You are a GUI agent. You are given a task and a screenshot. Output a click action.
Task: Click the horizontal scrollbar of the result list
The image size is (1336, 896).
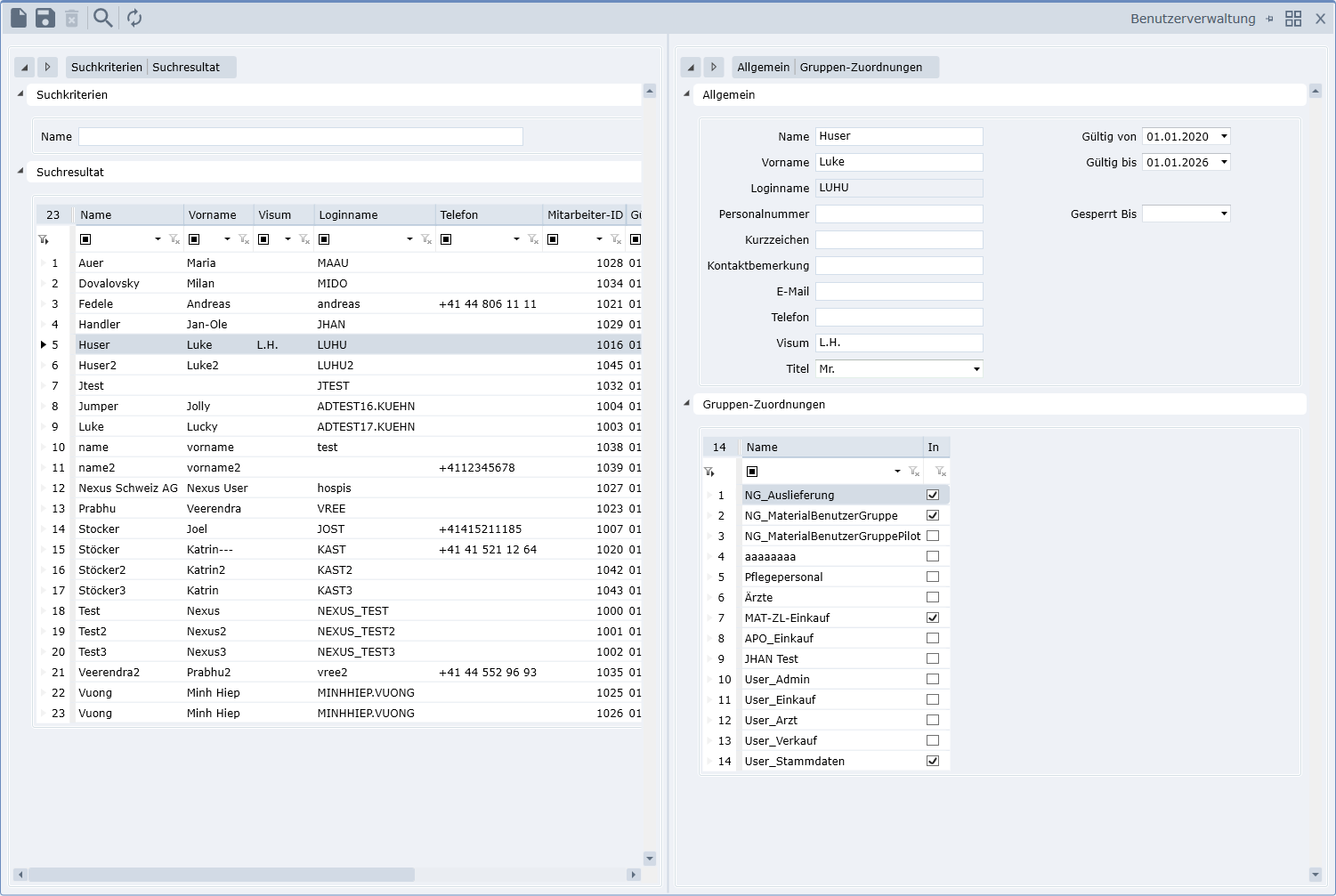click(221, 875)
